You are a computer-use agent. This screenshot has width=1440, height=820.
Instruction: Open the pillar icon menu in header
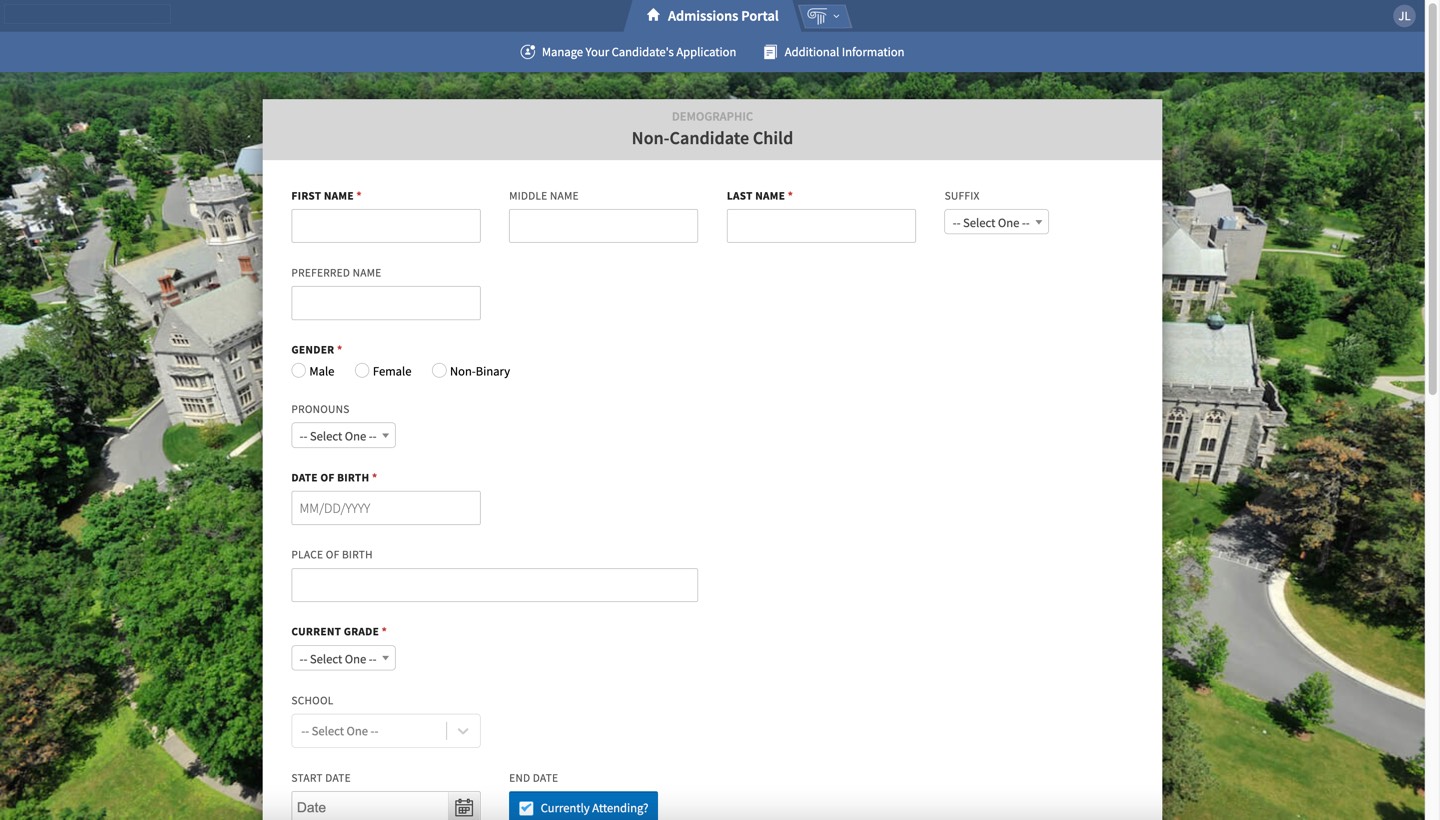(x=823, y=16)
